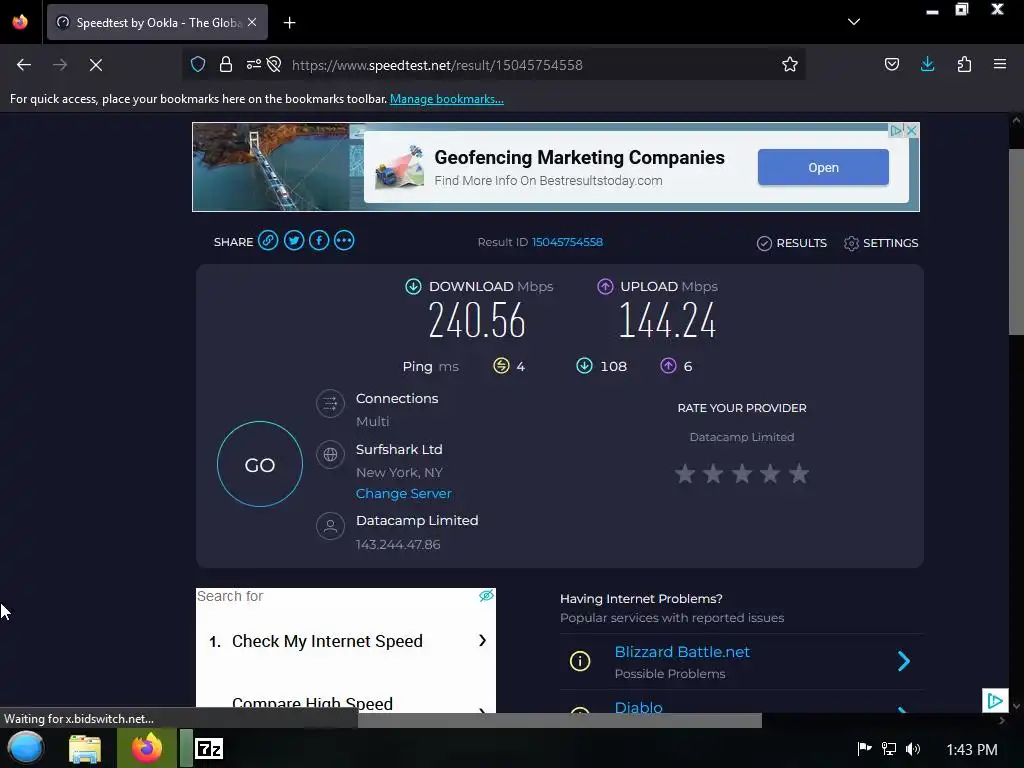
Task: Share result on Twitter icon
Action: 294,241
